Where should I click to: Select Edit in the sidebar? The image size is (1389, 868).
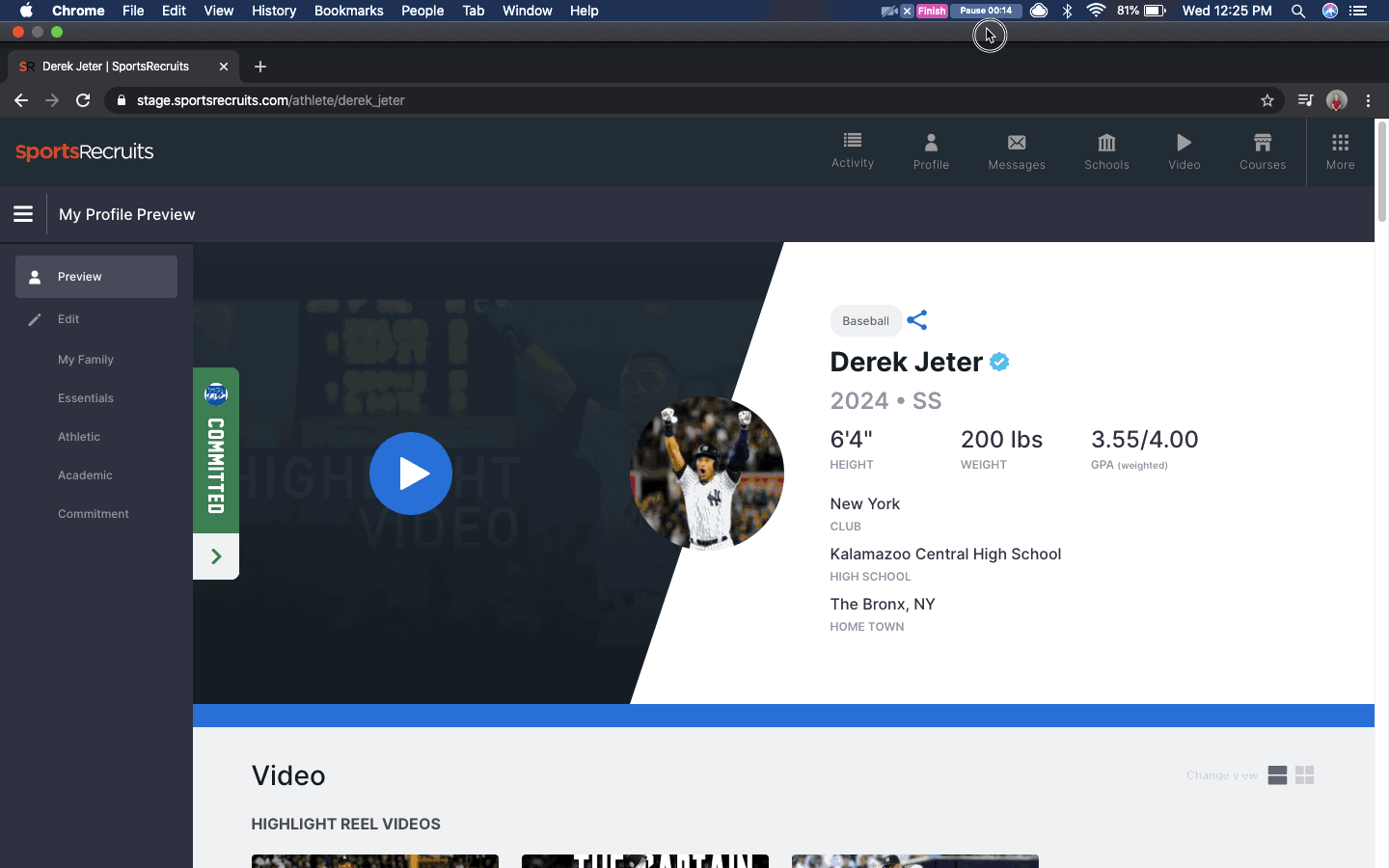68,319
